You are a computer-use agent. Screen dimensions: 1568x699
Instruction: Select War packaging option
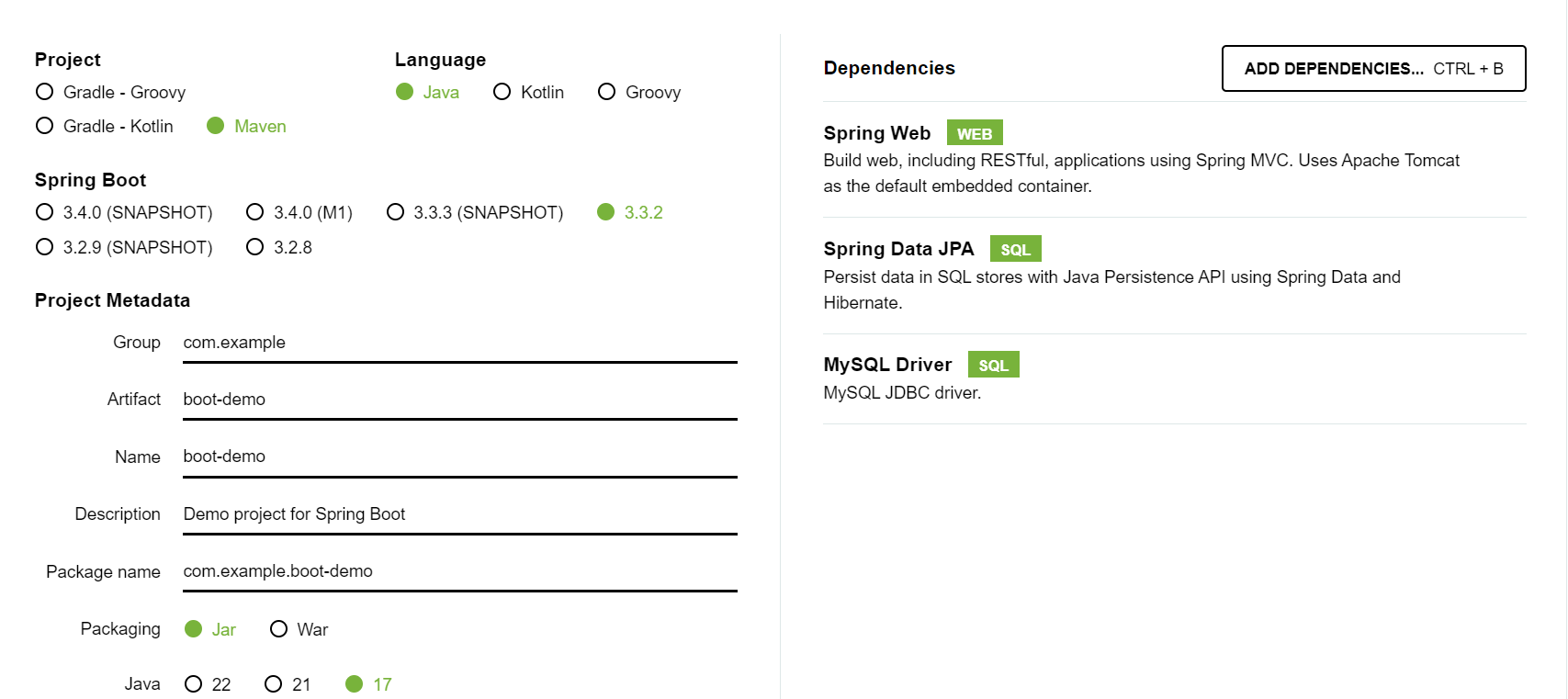pyautogui.click(x=299, y=629)
